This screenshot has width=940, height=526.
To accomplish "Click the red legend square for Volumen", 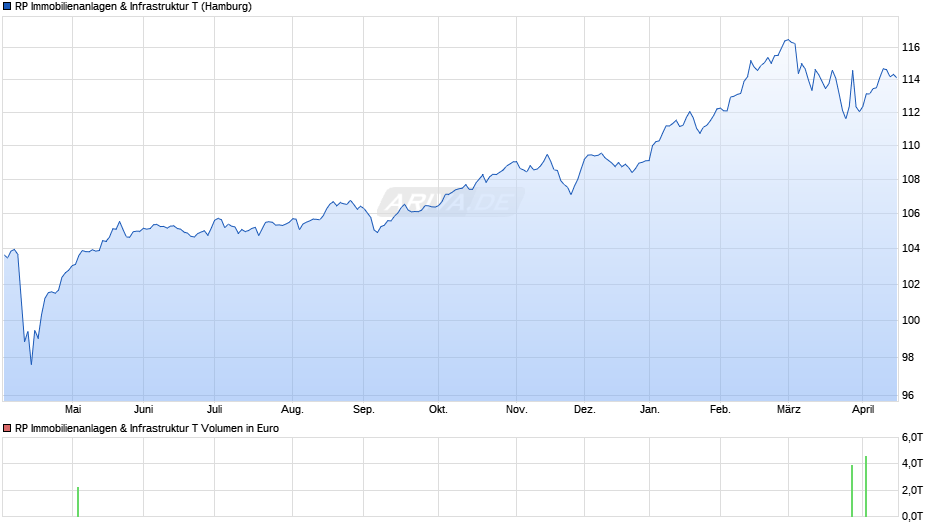I will (7, 428).
